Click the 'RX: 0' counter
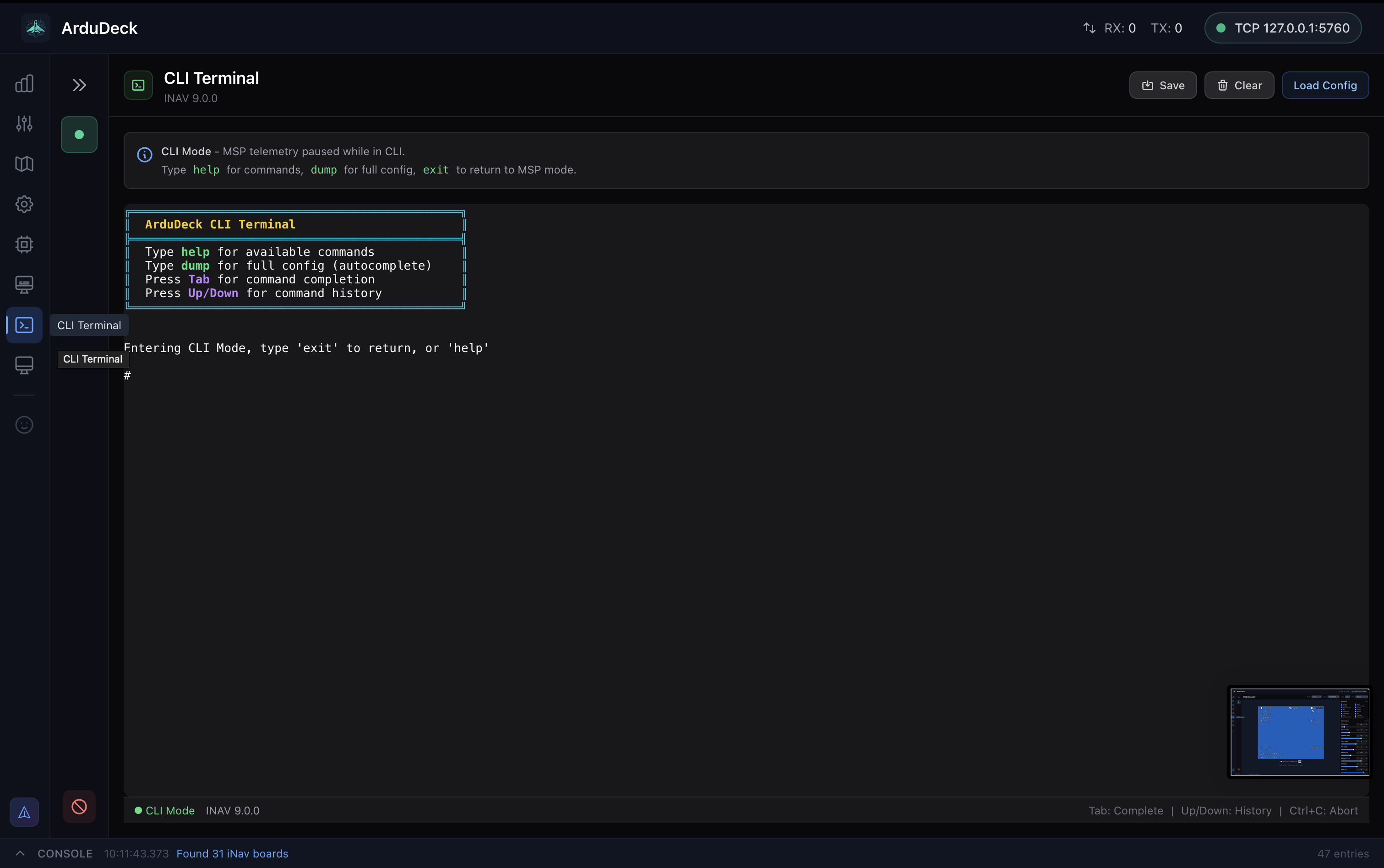The width and height of the screenshot is (1384, 868). (x=1120, y=28)
